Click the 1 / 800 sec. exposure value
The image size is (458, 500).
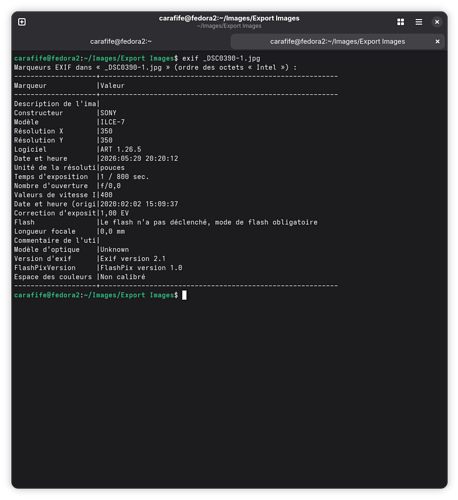[125, 177]
